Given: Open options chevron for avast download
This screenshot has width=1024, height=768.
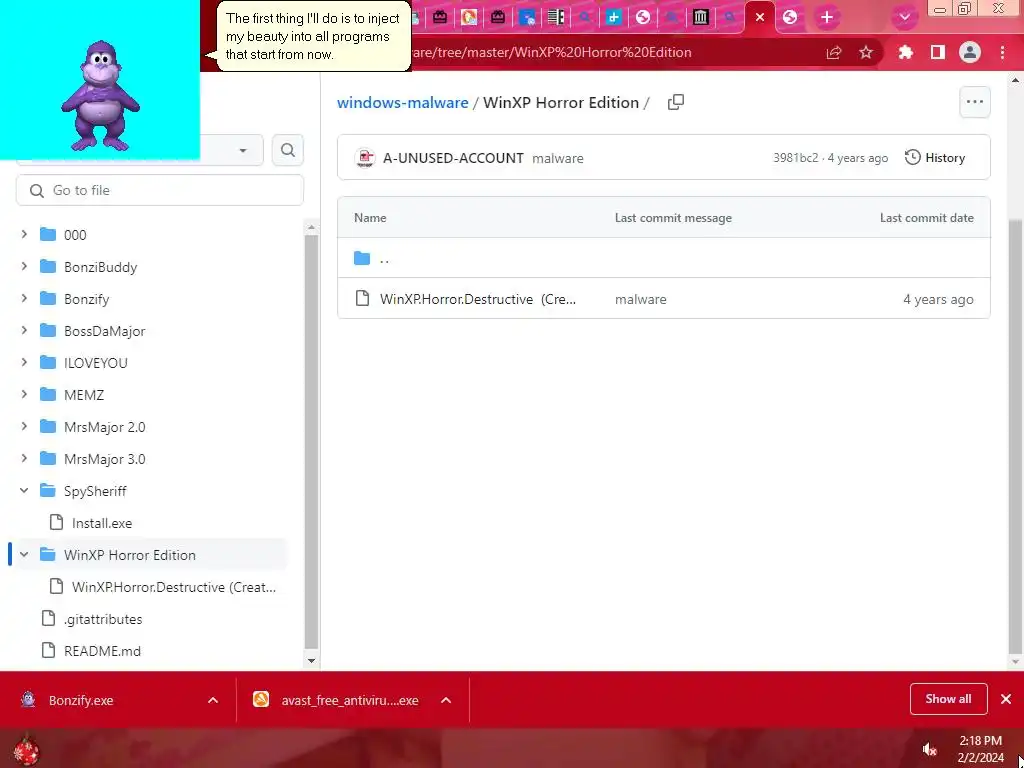Looking at the screenshot, I should 446,700.
